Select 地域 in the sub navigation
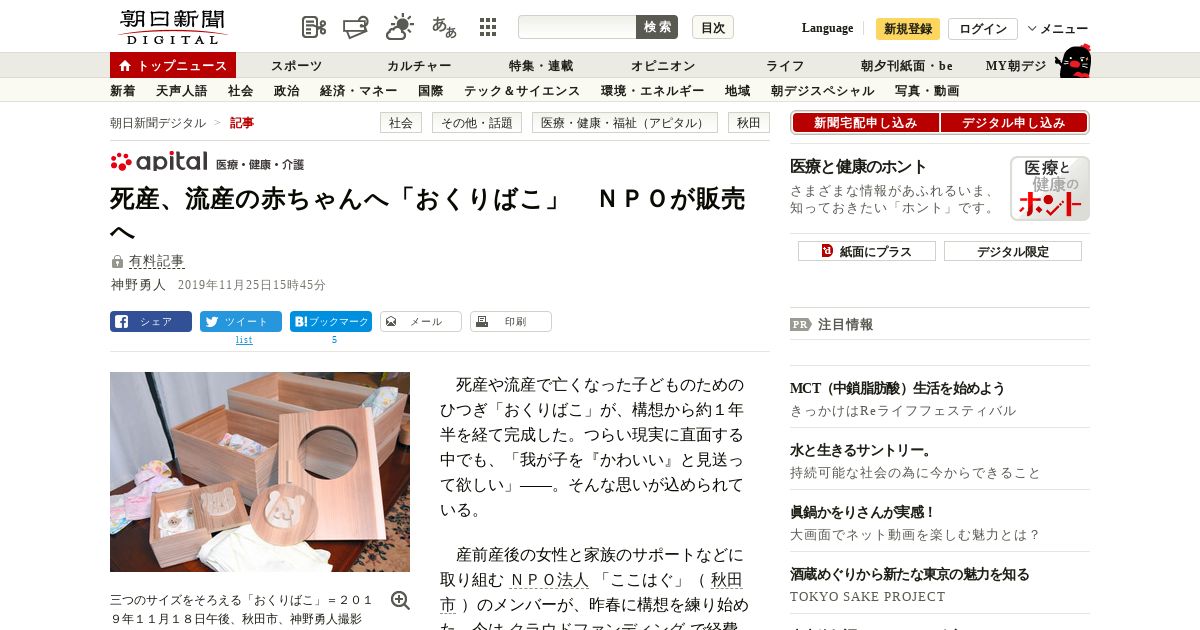This screenshot has height=630, width=1200. pyautogui.click(x=738, y=90)
